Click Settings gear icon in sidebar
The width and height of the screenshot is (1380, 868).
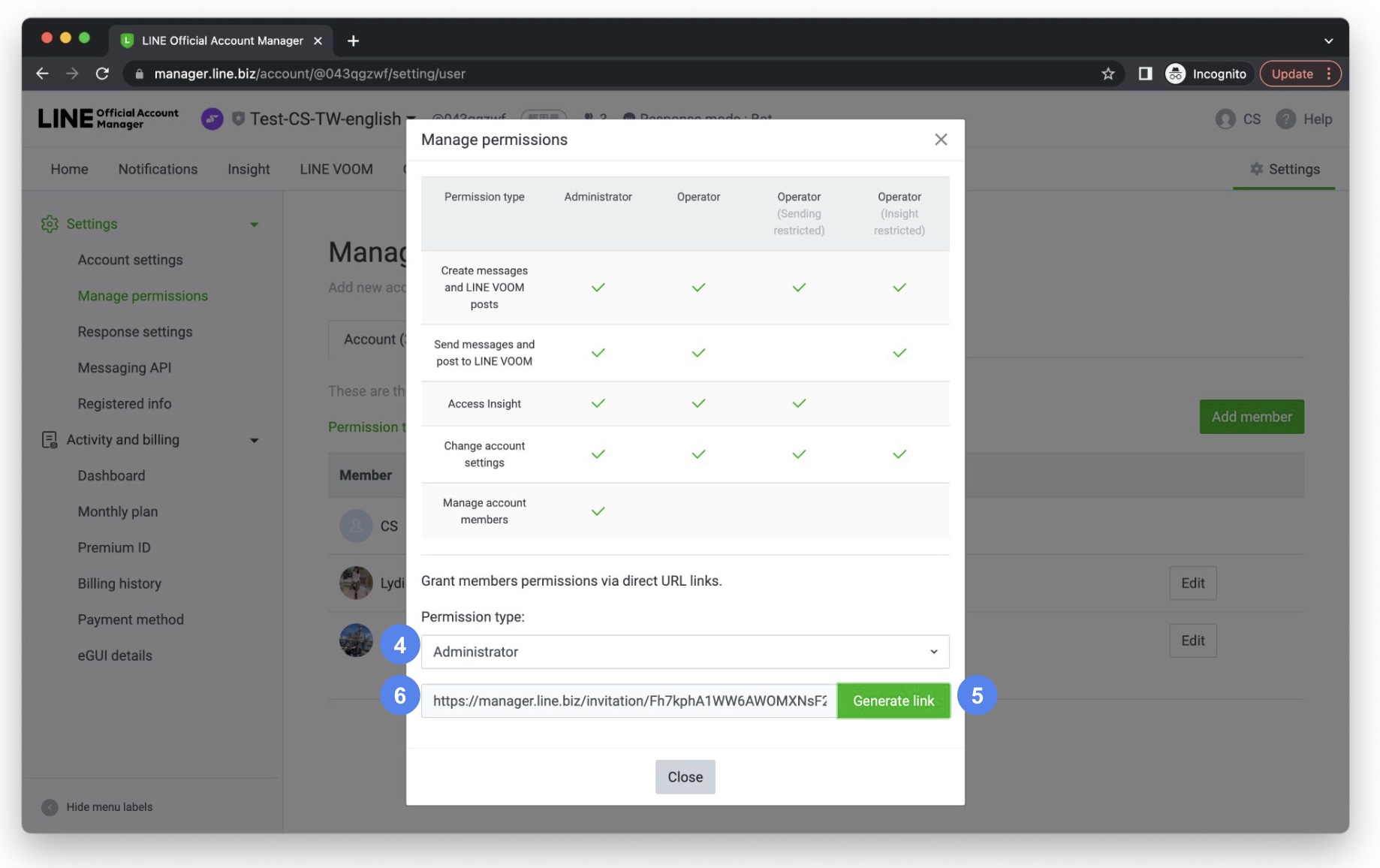(50, 224)
